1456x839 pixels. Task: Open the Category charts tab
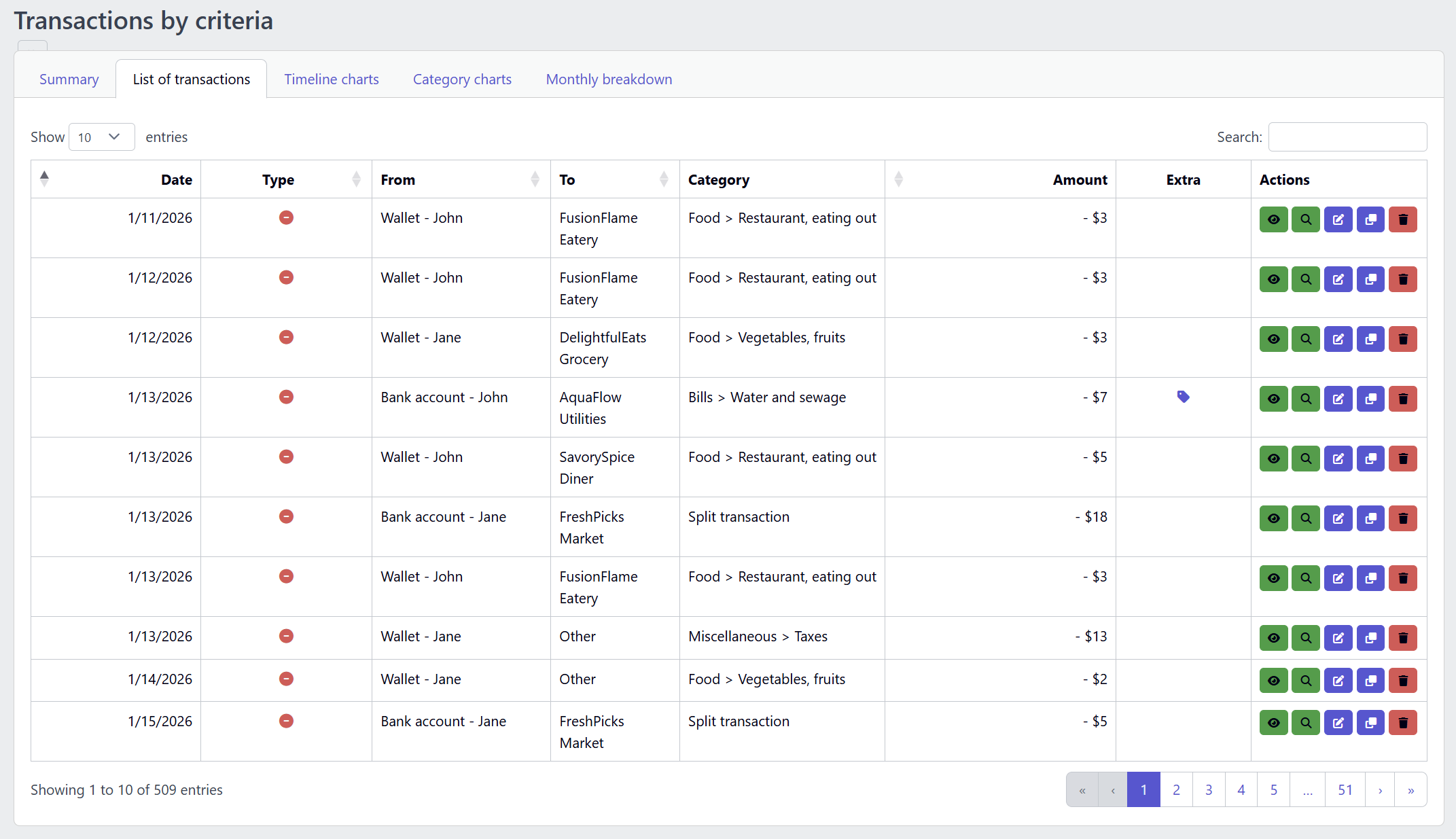click(462, 79)
